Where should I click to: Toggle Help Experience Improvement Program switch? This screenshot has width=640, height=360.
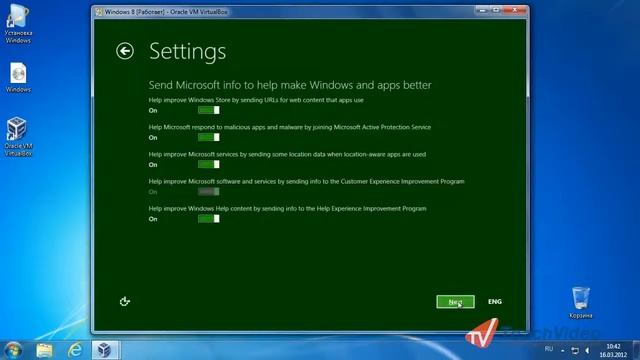(209, 219)
